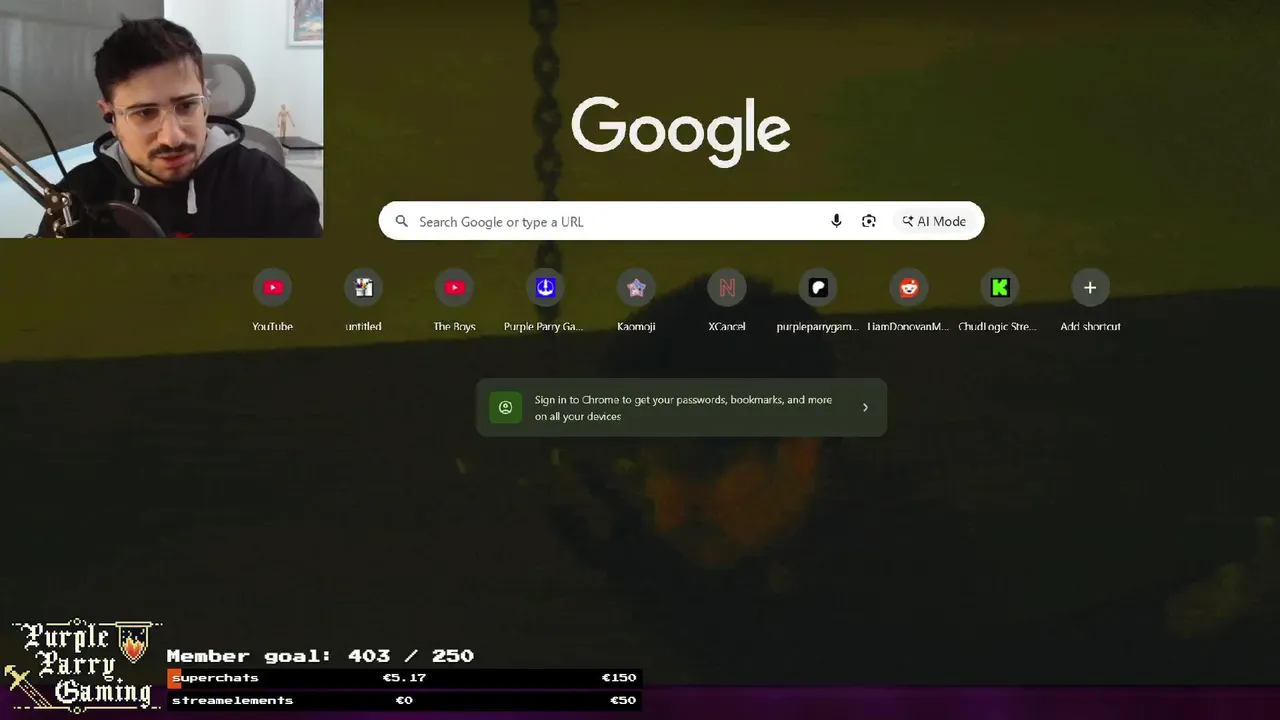Click the webcam feed thumbnail
The height and width of the screenshot is (720, 1280).
coord(161,119)
